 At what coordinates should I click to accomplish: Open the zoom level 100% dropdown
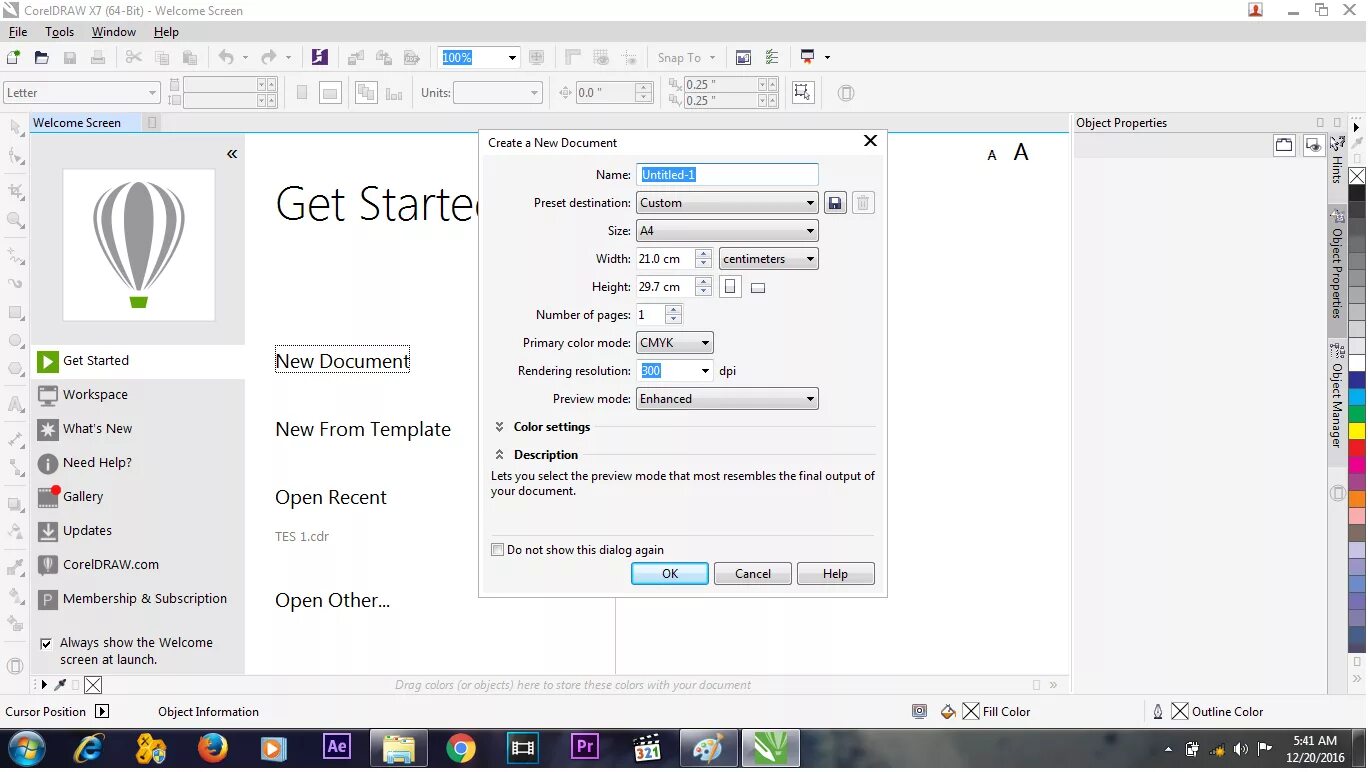512,58
